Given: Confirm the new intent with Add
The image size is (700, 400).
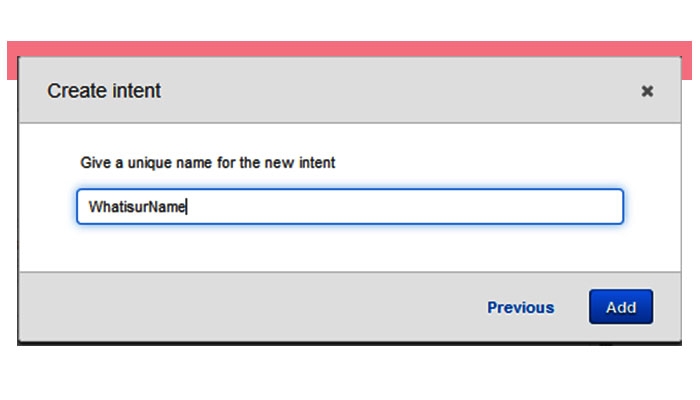Looking at the screenshot, I should tap(620, 307).
